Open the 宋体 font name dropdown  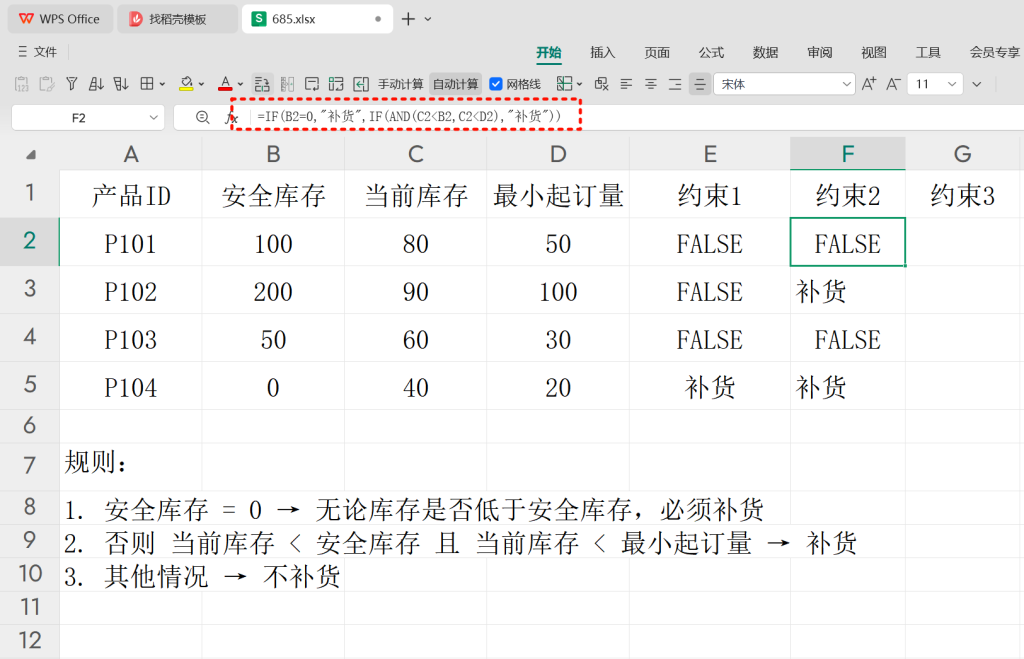pos(846,84)
